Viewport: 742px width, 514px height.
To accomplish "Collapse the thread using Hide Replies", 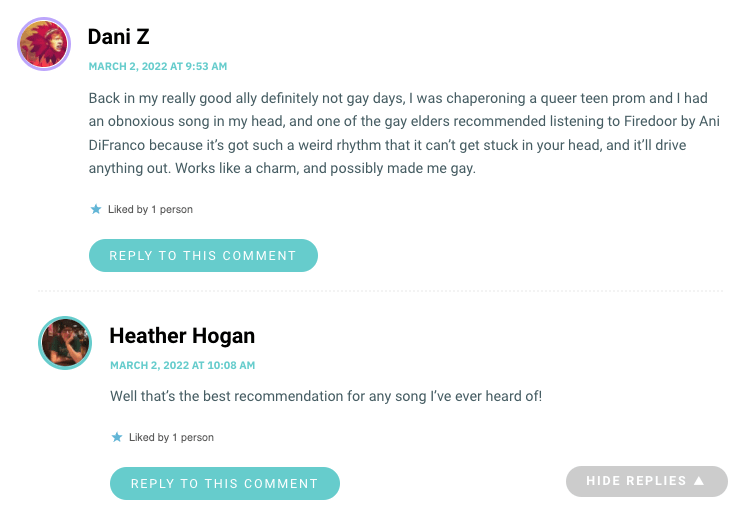I will click(646, 481).
